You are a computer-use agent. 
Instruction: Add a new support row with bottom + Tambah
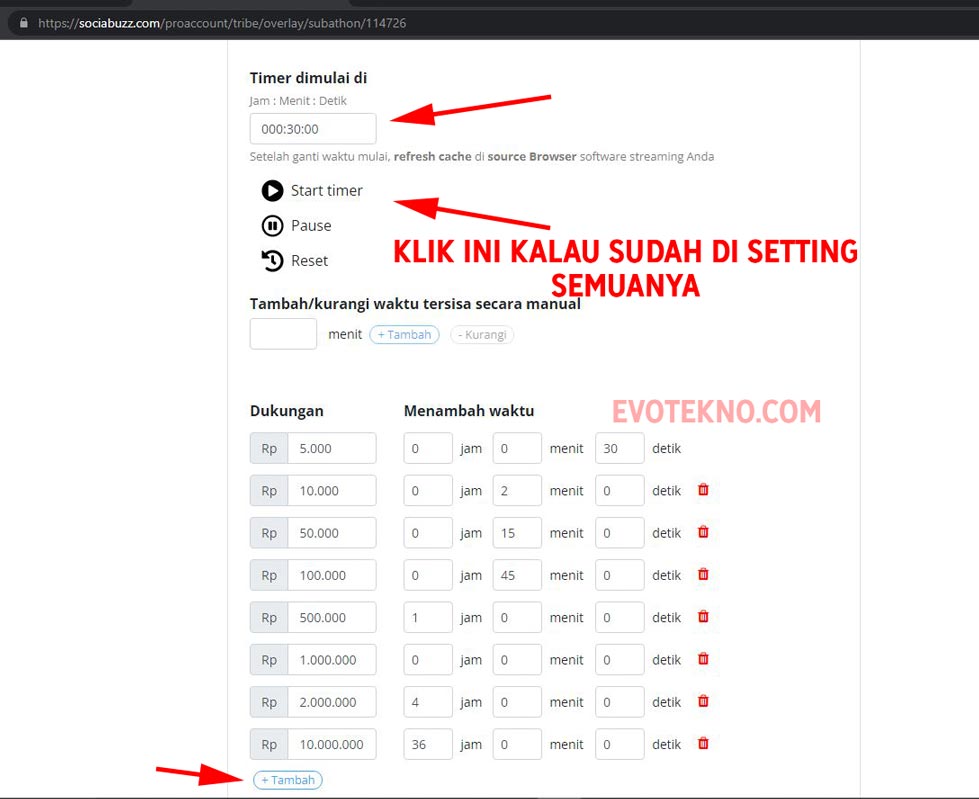click(x=288, y=780)
